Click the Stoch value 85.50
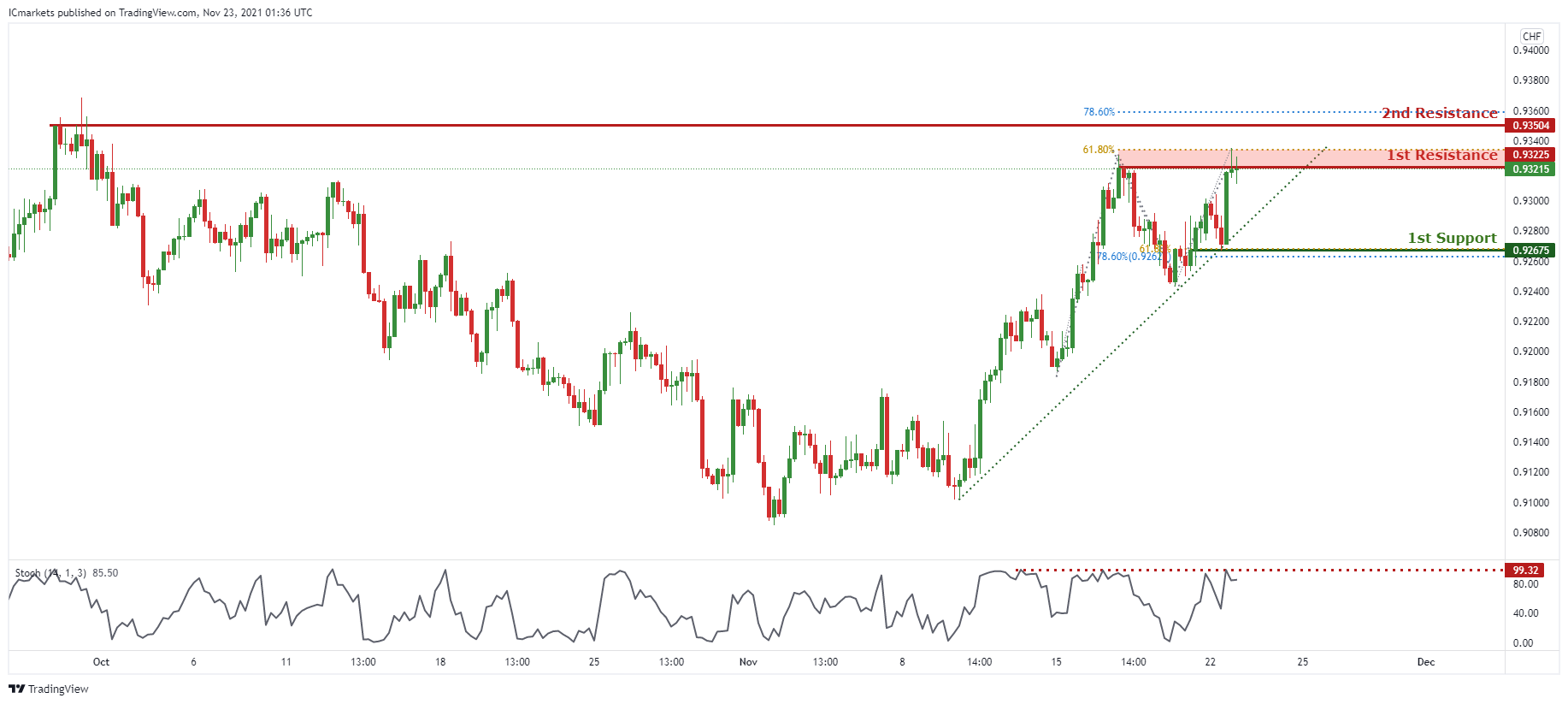This screenshot has width=1568, height=704. [x=105, y=573]
